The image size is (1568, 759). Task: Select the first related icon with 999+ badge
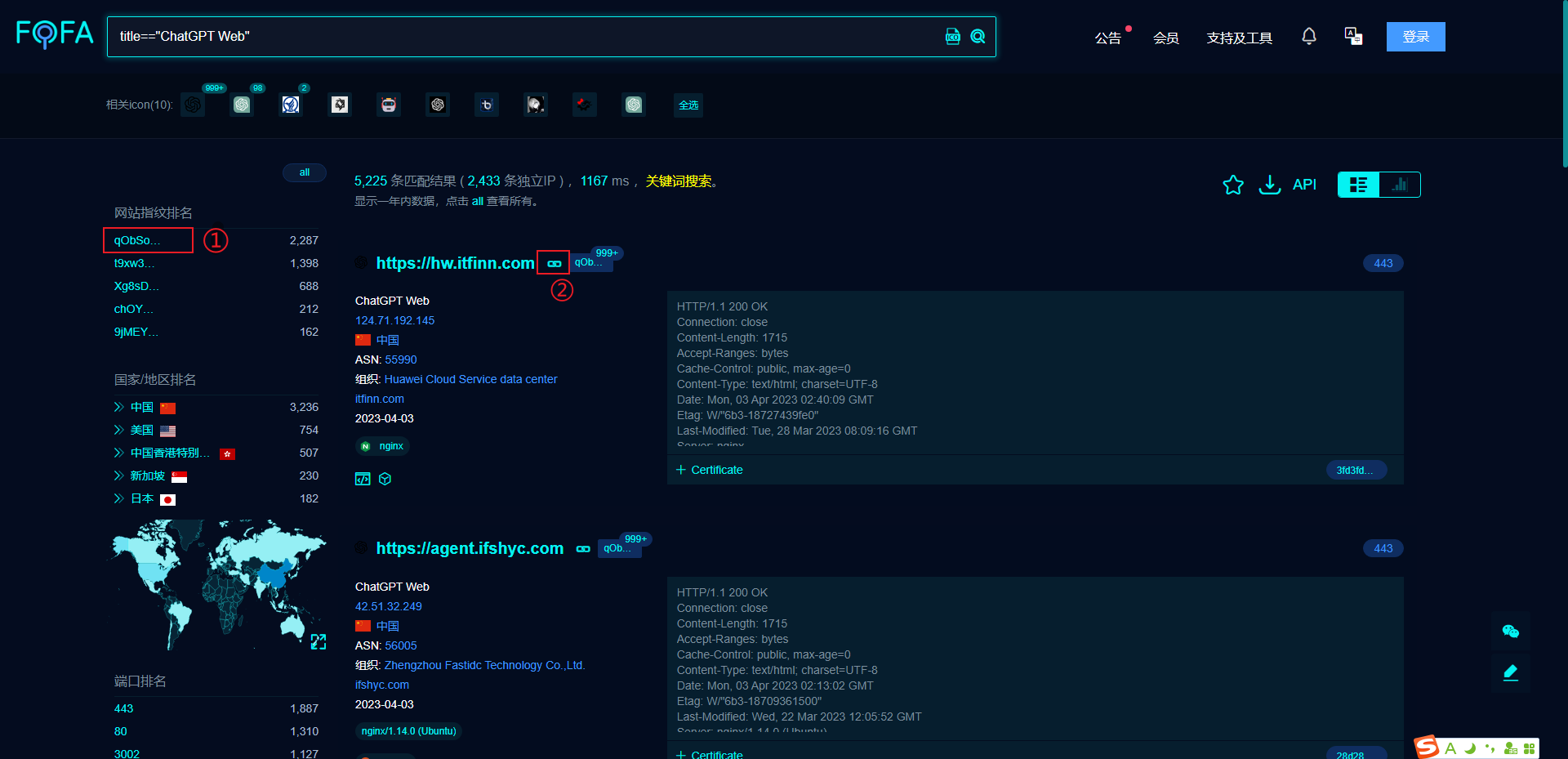(193, 105)
